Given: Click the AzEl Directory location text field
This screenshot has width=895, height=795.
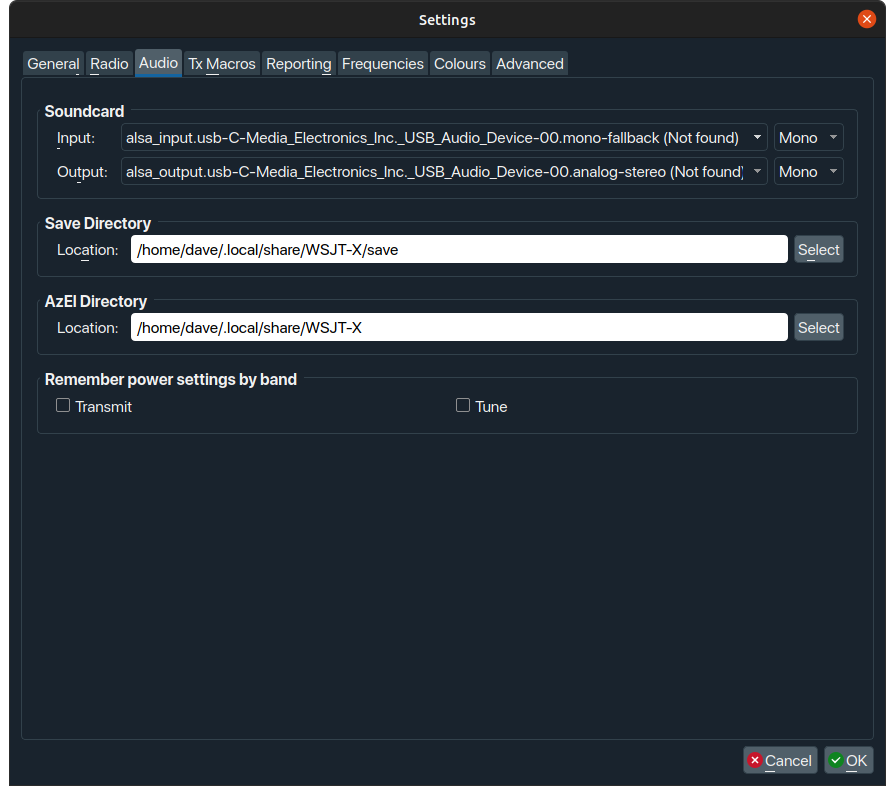Looking at the screenshot, I should point(458,327).
